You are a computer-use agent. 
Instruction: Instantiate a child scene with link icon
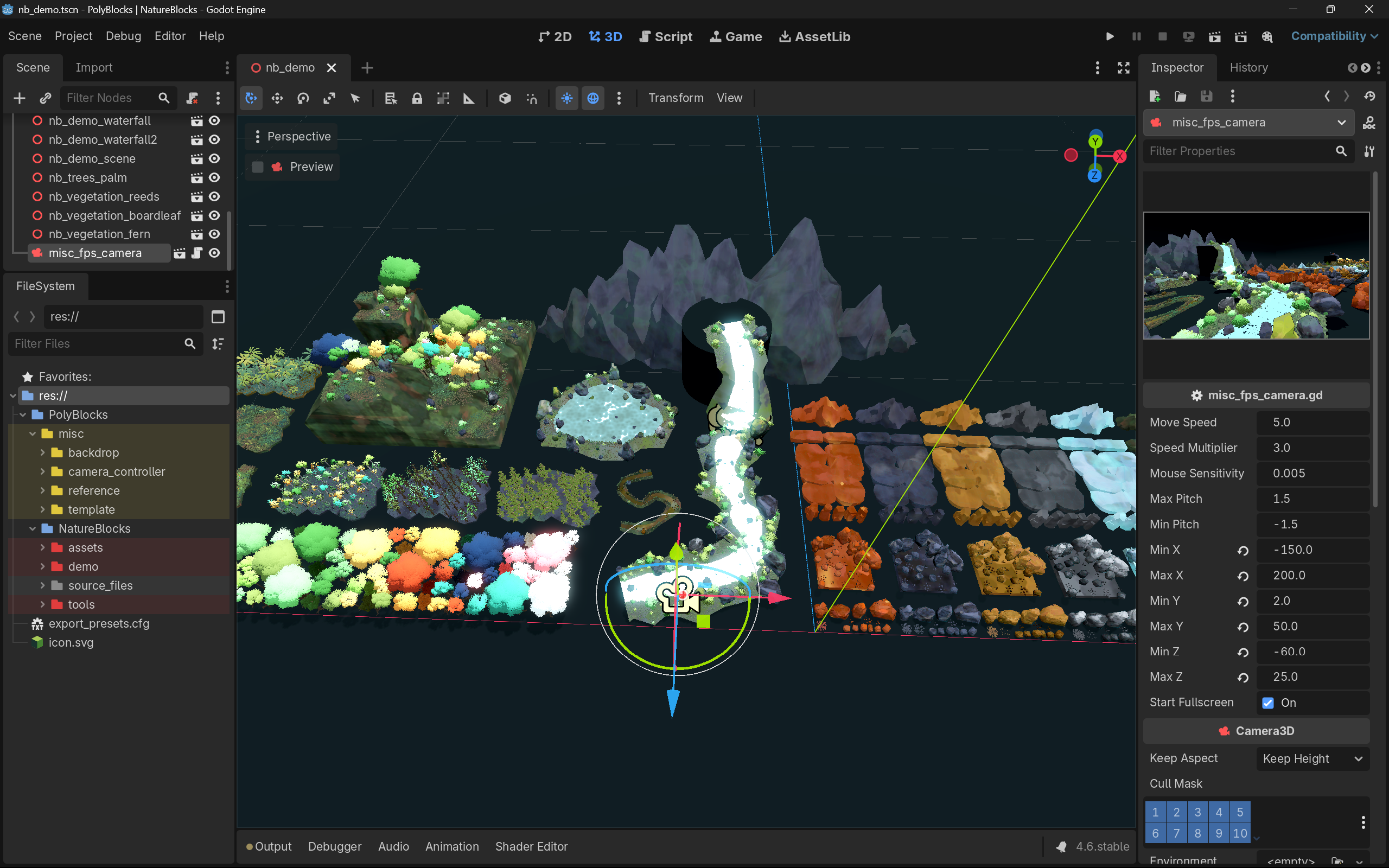point(46,98)
